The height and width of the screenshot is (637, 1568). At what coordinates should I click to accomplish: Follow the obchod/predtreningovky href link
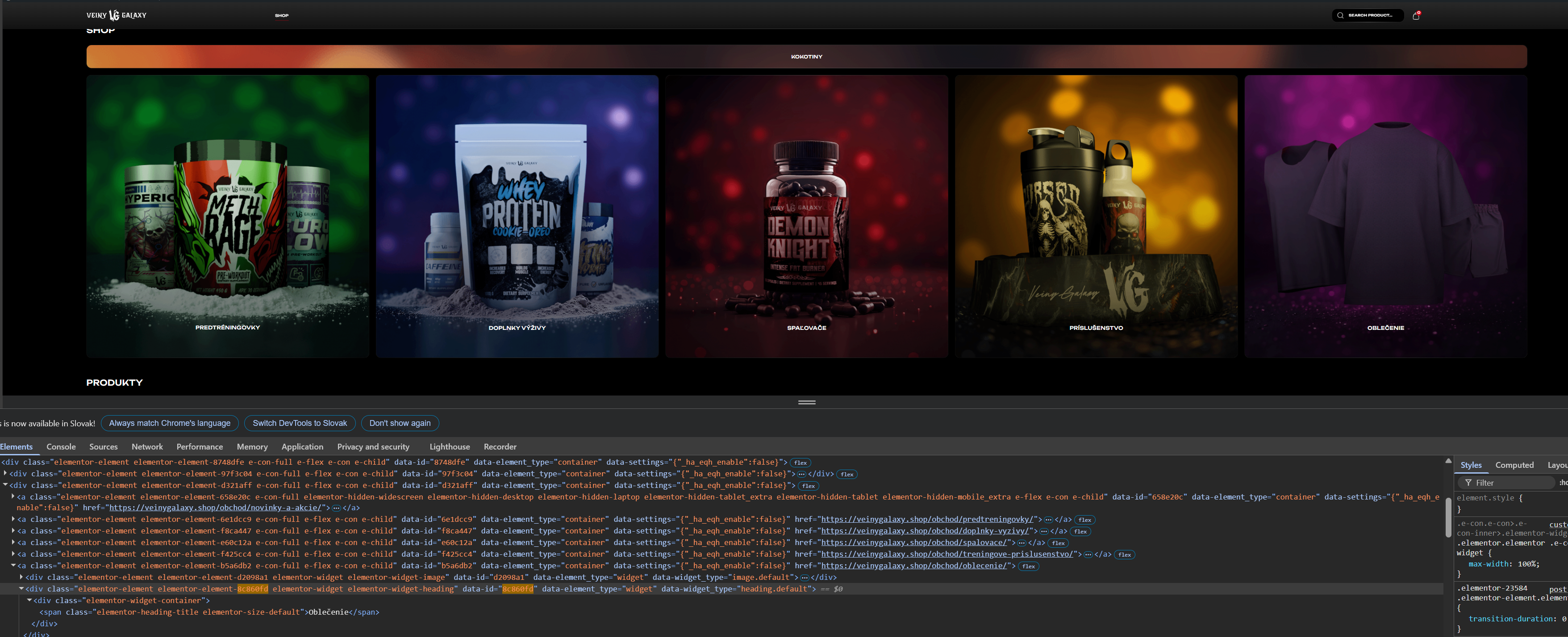point(928,520)
